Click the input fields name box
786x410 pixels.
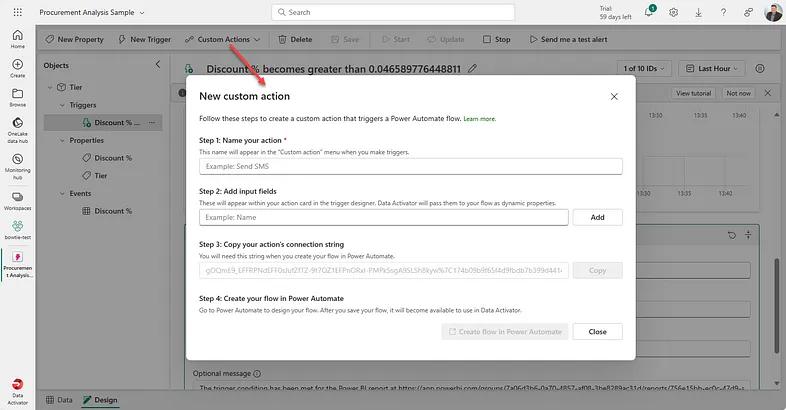[383, 218]
